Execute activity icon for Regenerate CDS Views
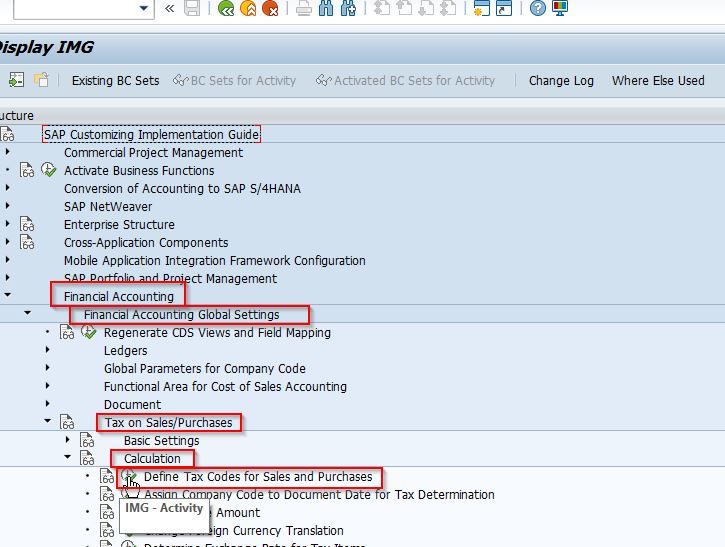This screenshot has height=547, width=725. point(88,332)
